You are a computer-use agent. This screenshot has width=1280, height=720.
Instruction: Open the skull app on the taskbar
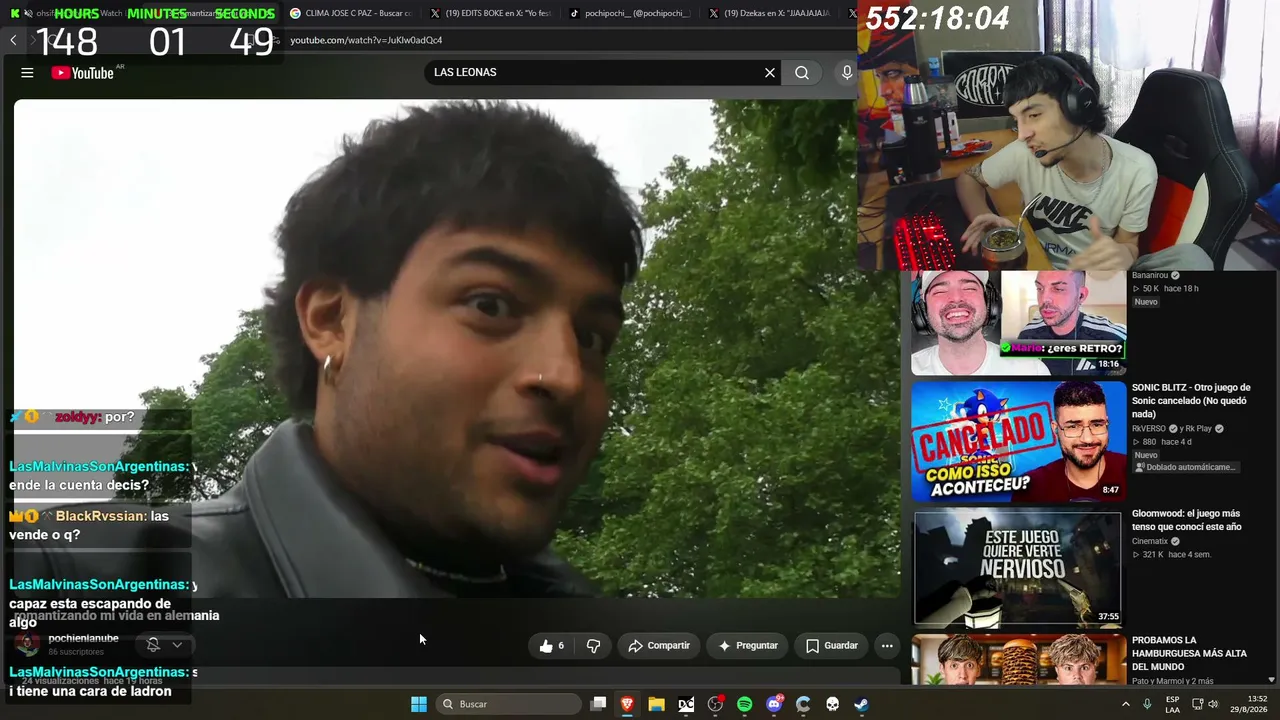coord(832,704)
